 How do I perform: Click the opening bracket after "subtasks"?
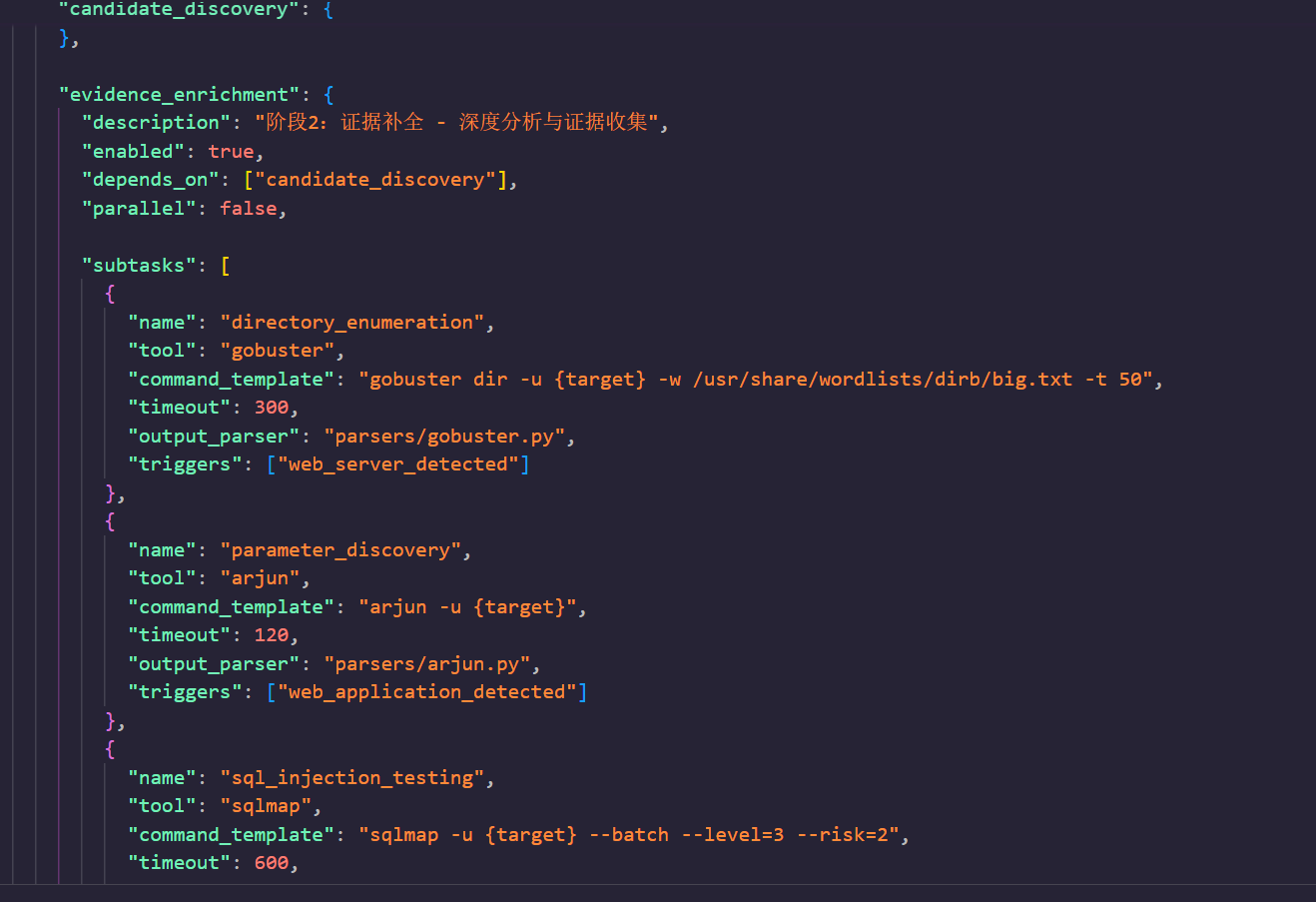point(226,266)
